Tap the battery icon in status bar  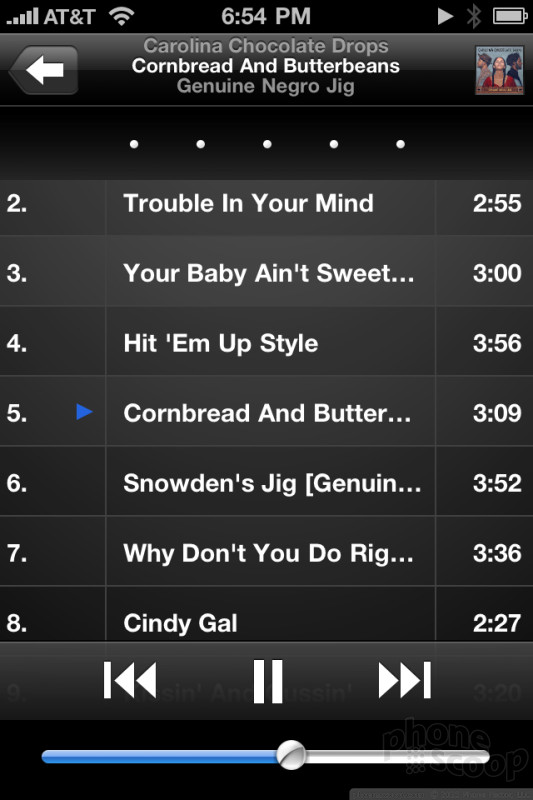point(510,16)
